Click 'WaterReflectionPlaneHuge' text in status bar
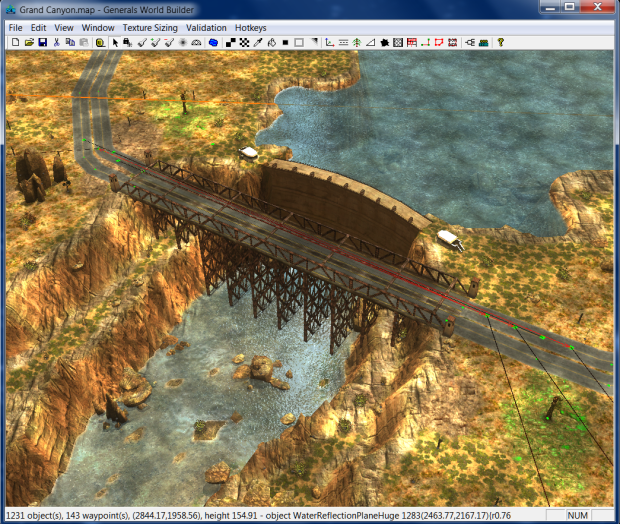 pos(346,515)
